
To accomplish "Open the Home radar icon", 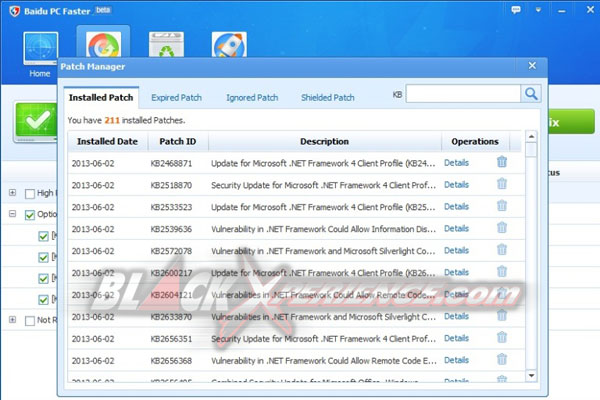I will [41, 48].
